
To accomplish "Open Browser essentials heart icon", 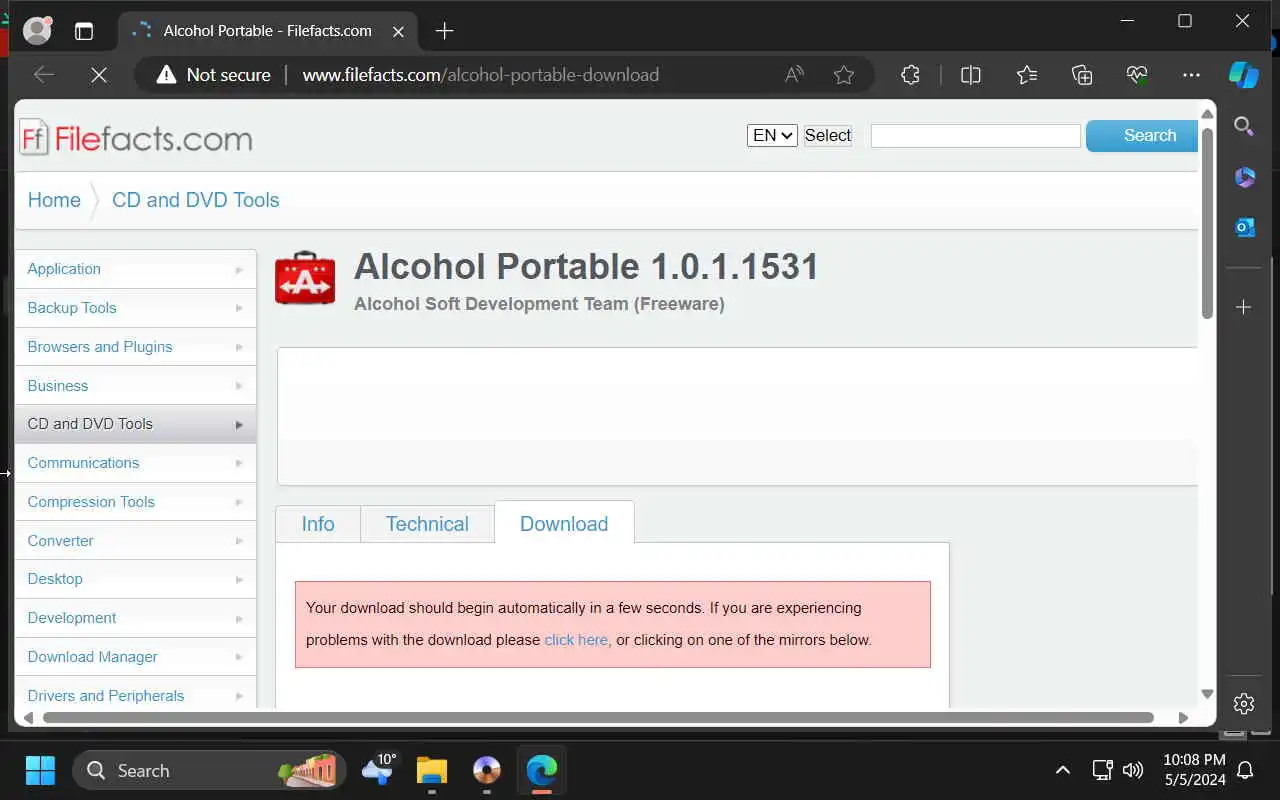I will tap(1136, 75).
